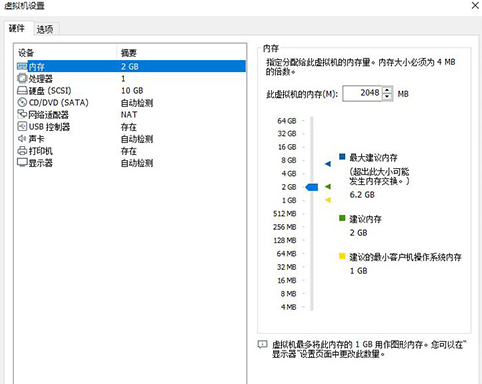The height and width of the screenshot is (384, 482).
Task: Click the 8 GB slider label
Action: coord(289,160)
